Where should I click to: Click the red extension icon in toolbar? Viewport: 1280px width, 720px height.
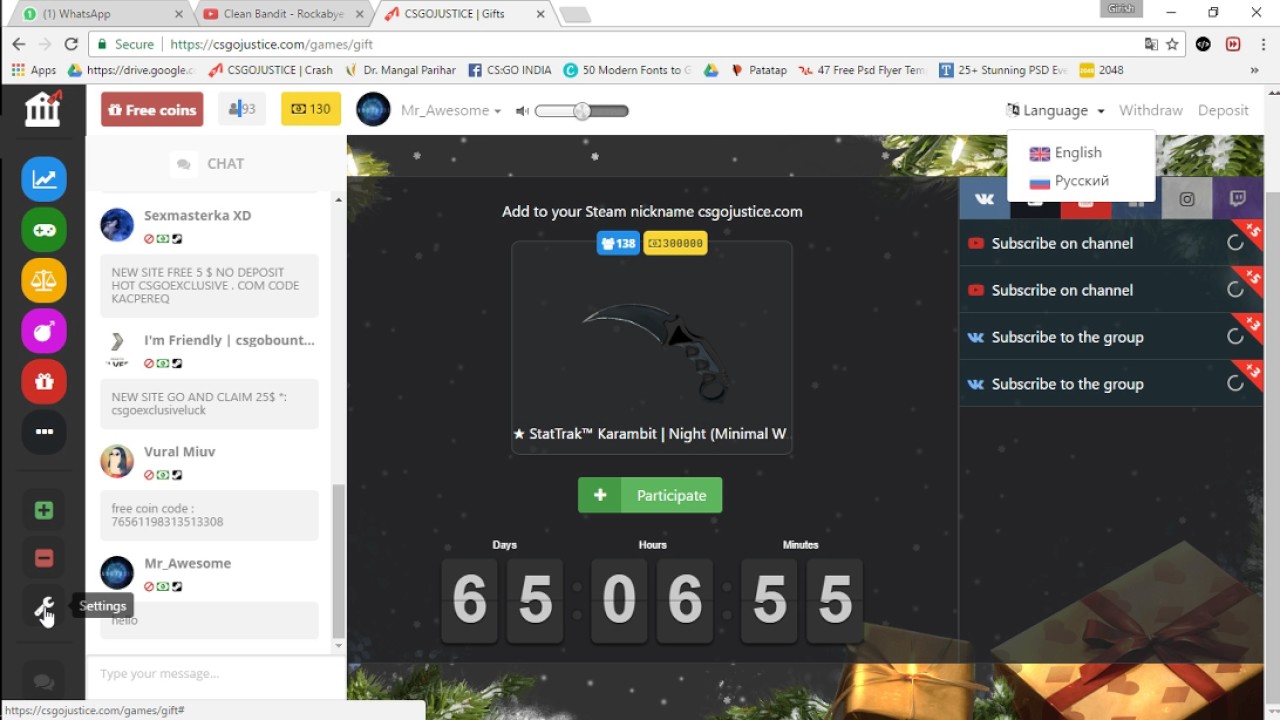(x=1233, y=44)
